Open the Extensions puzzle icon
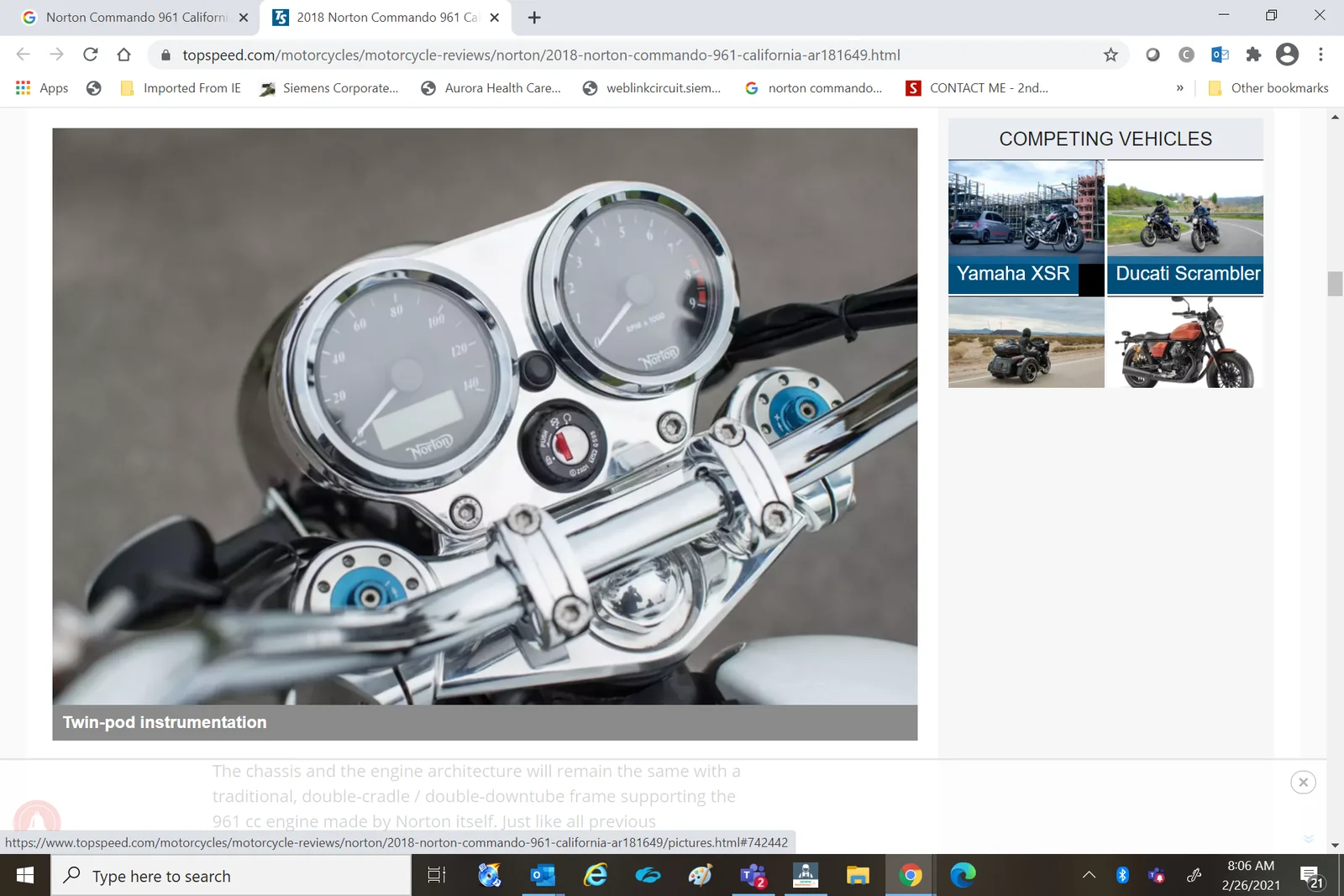Screen dimensions: 1344x896 [1253, 55]
